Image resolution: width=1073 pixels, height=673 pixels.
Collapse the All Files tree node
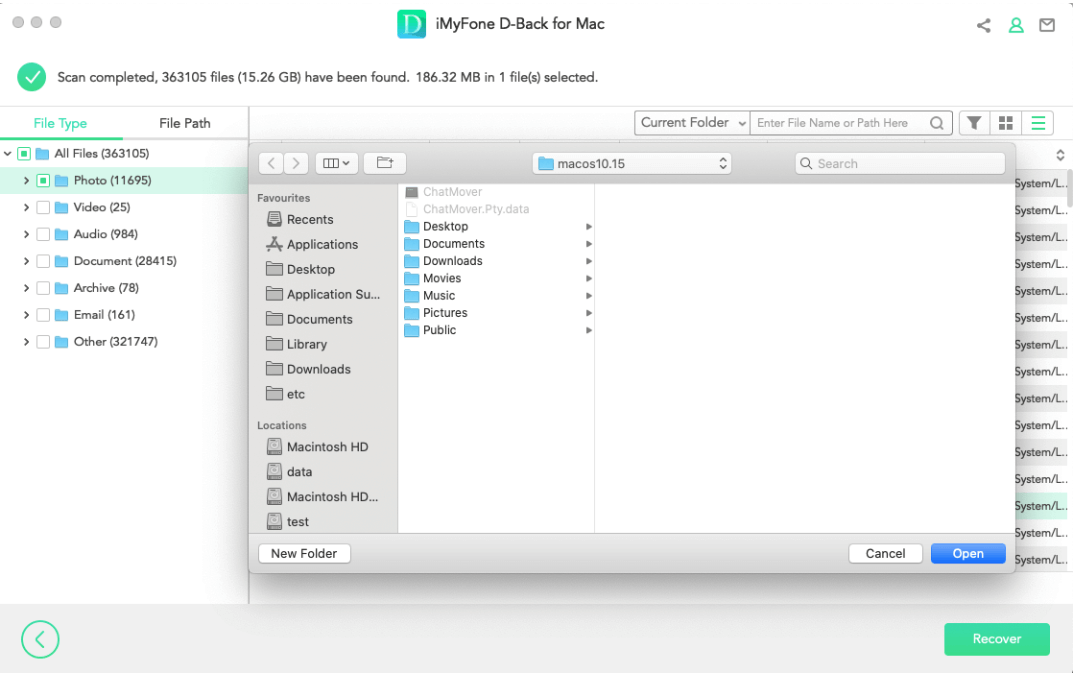8,153
